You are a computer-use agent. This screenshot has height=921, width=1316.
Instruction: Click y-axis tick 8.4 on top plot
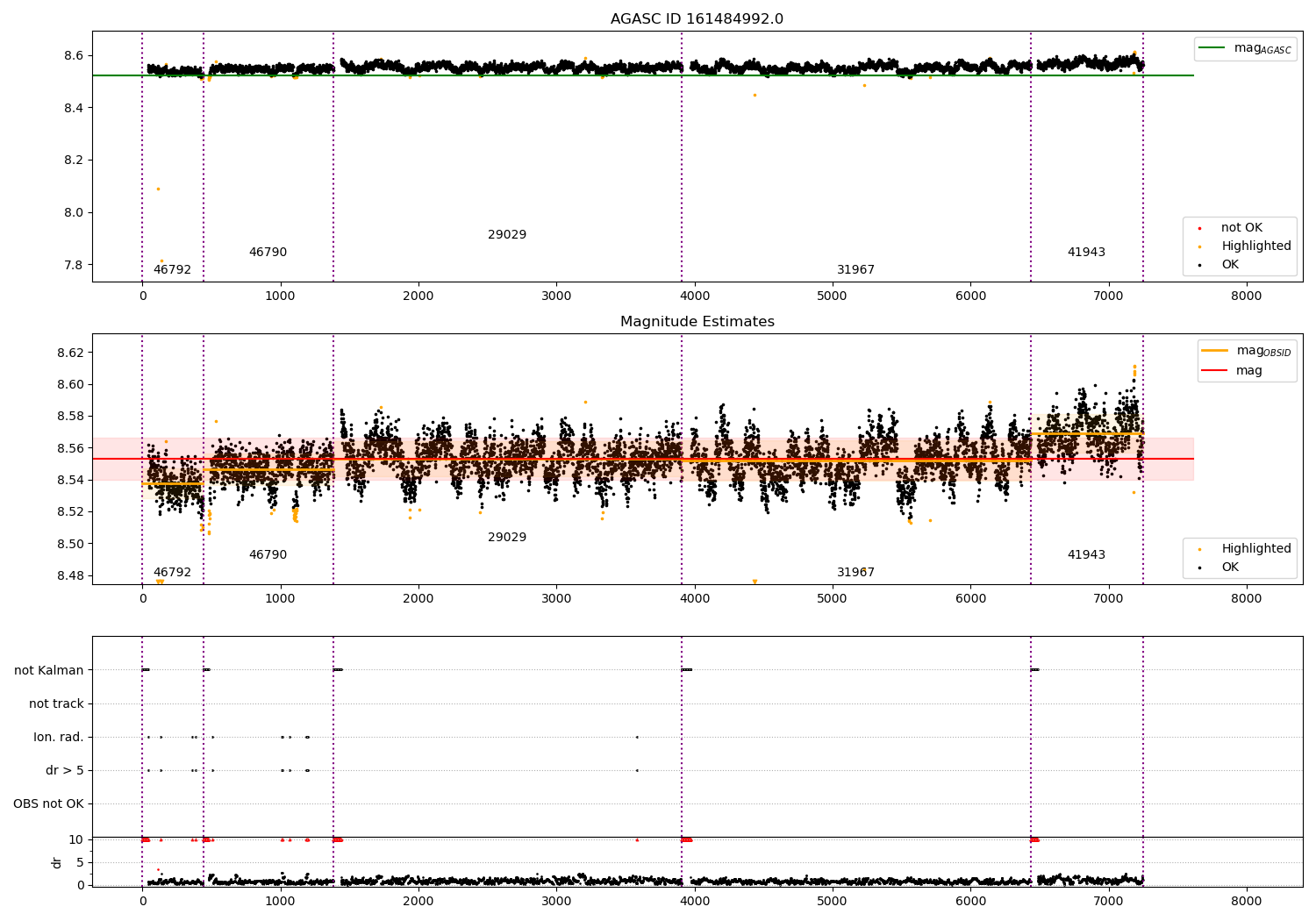[74, 108]
